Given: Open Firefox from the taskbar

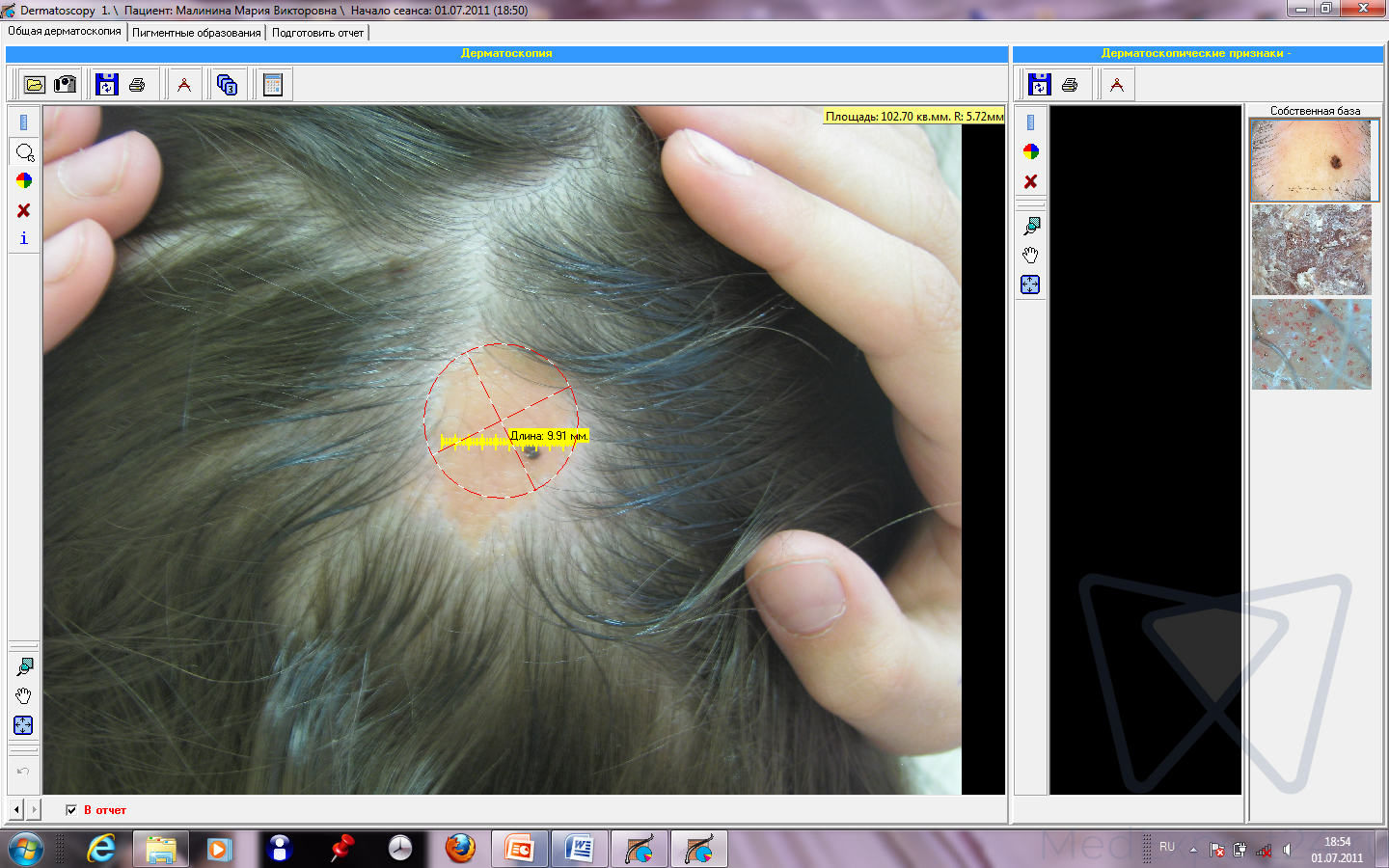Looking at the screenshot, I should pyautogui.click(x=460, y=849).
